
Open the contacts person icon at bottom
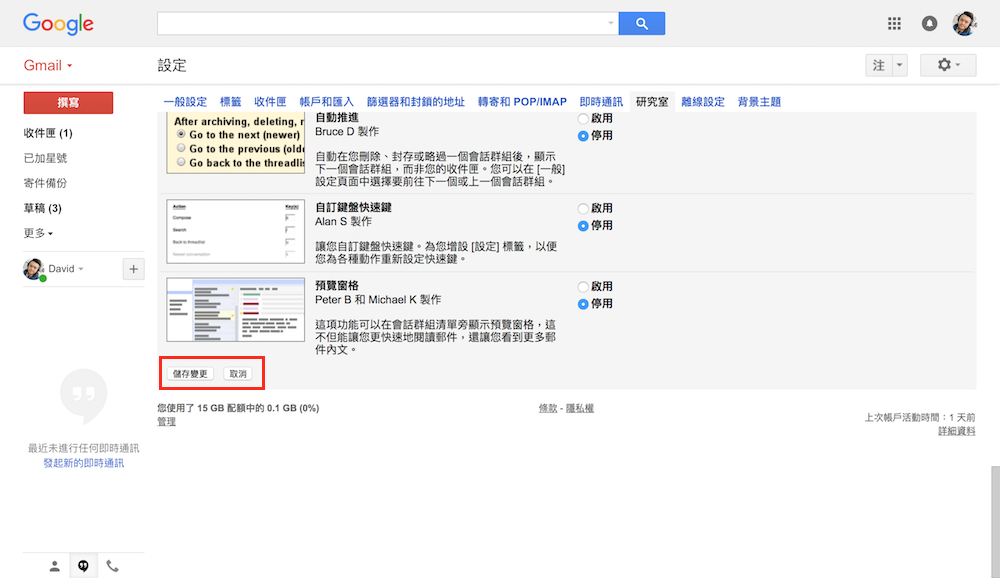pos(55,566)
